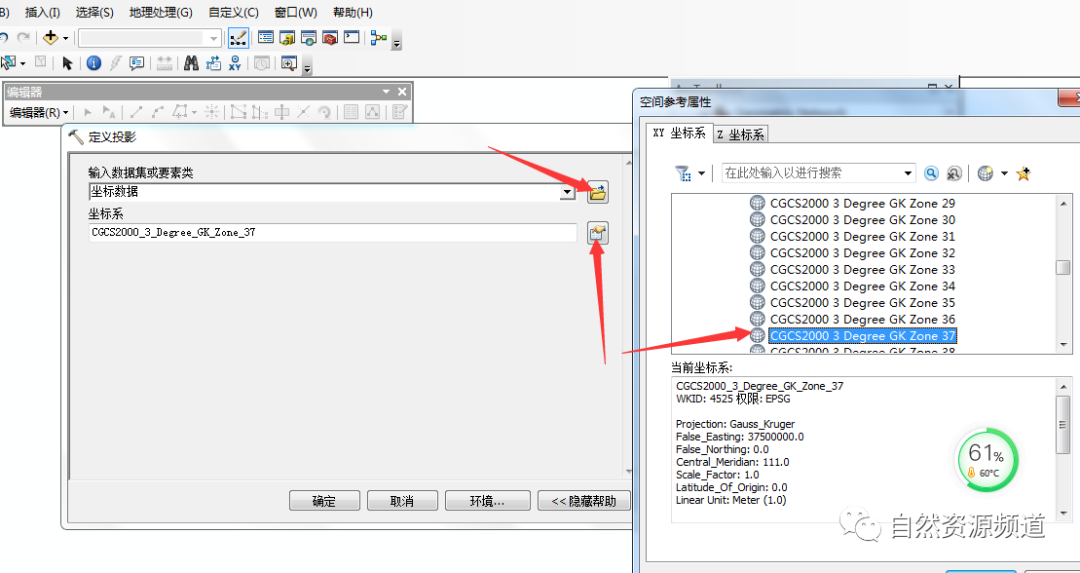The image size is (1080, 573).
Task: Open the 帮助(H) menu
Action: tap(353, 12)
